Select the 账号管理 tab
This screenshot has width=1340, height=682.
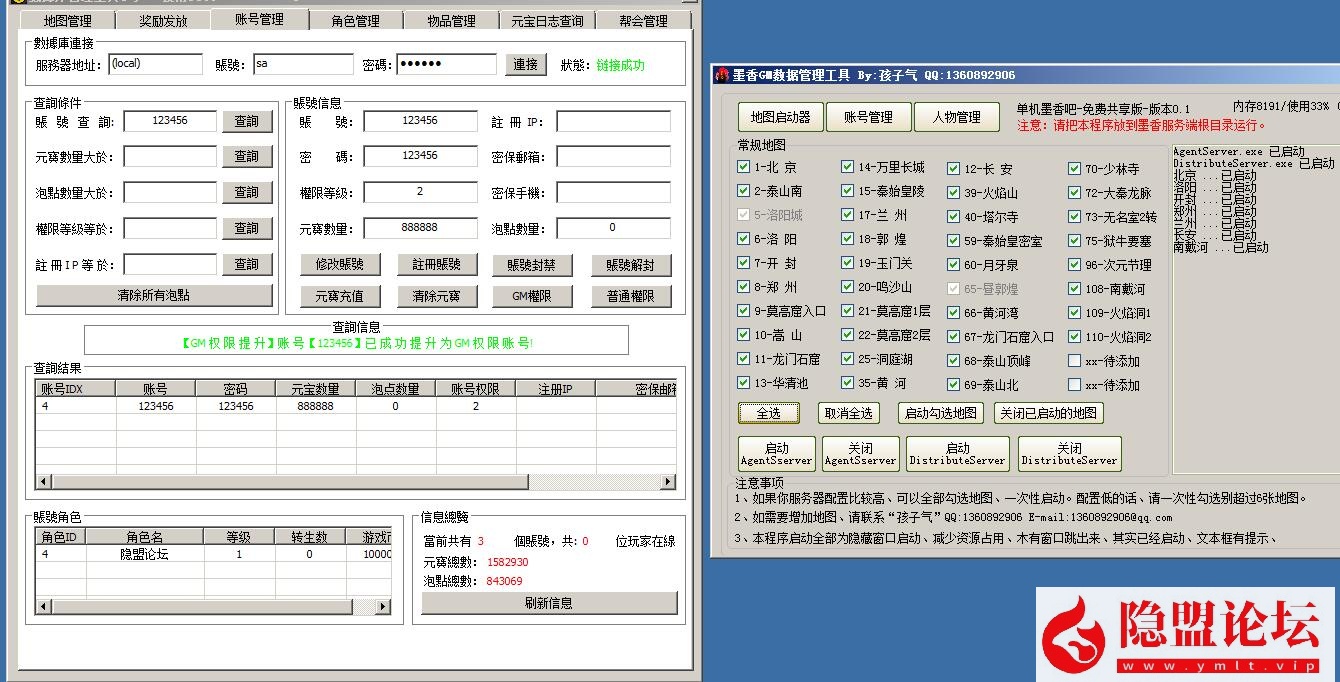tap(259, 19)
